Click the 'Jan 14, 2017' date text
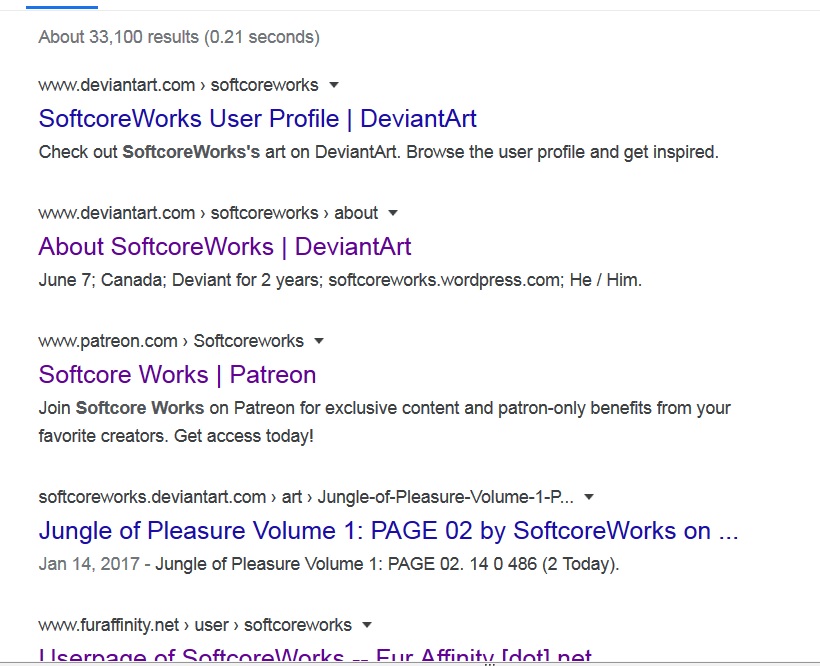 (x=89, y=564)
